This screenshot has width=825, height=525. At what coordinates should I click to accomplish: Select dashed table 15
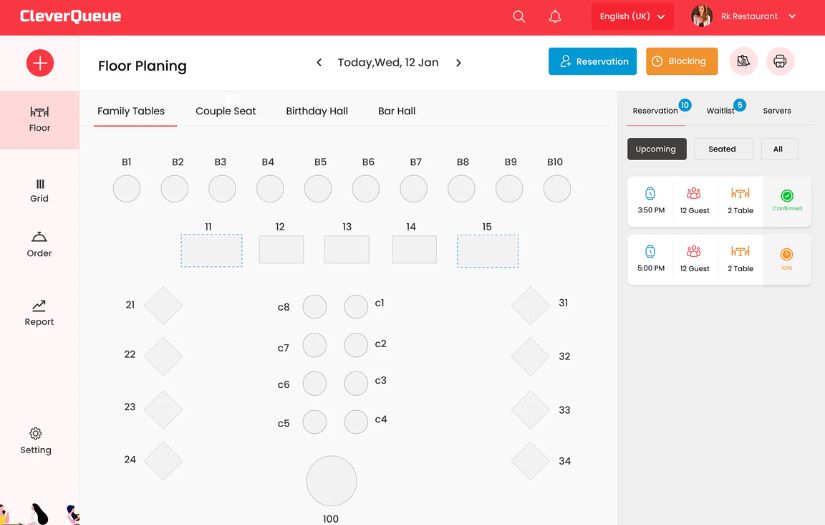click(x=488, y=251)
